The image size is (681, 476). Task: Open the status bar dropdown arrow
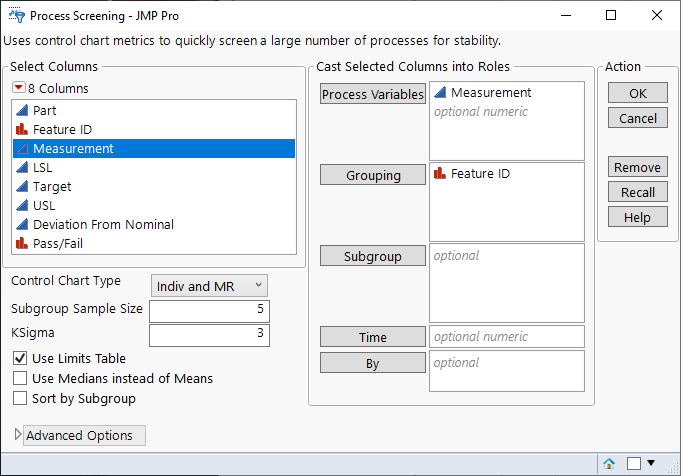click(x=652, y=463)
